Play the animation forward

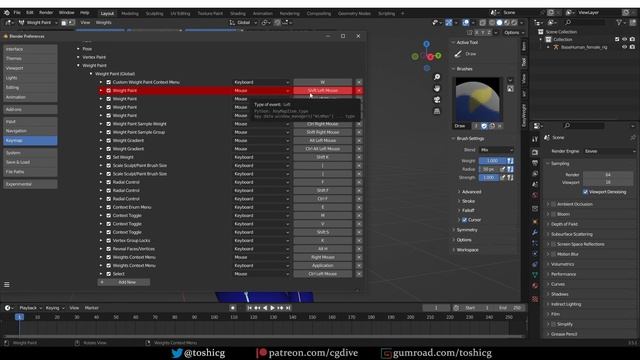(x=272, y=308)
